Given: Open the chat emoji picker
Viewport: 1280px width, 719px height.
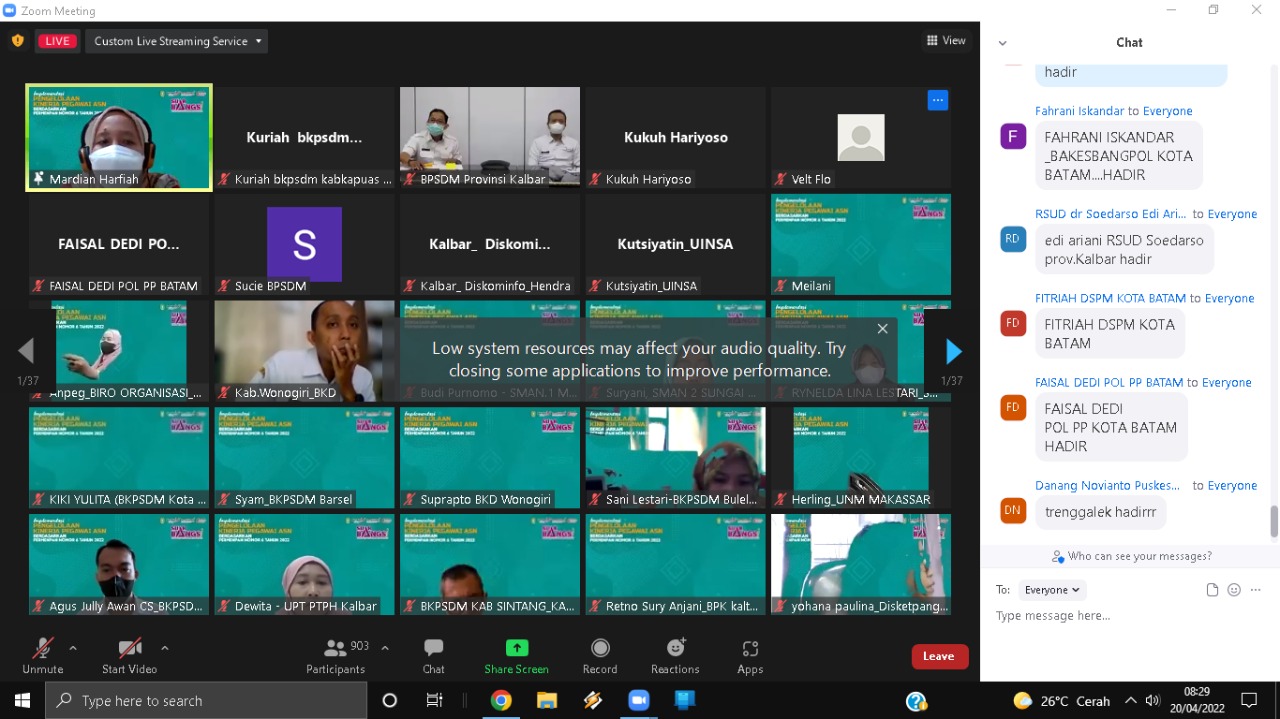Looking at the screenshot, I should click(1234, 590).
